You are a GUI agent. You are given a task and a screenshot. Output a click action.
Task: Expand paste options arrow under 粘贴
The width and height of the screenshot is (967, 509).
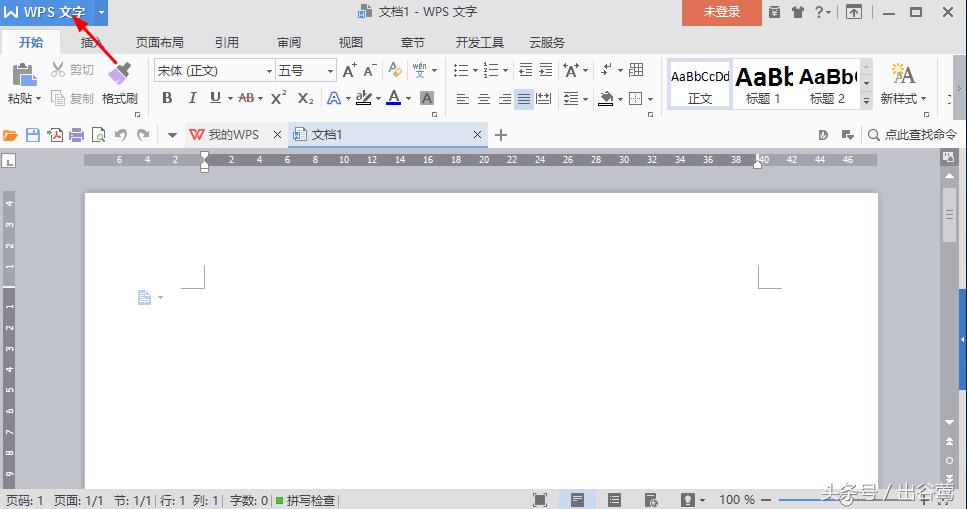coord(38,99)
